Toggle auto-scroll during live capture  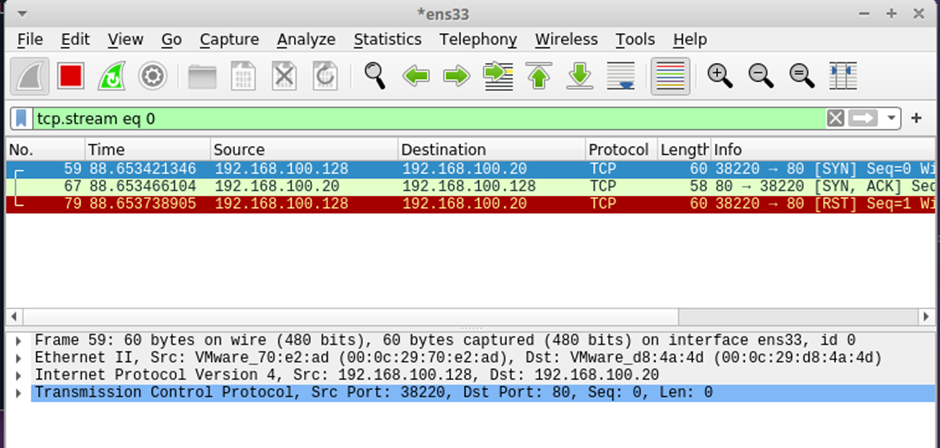pyautogui.click(x=620, y=76)
